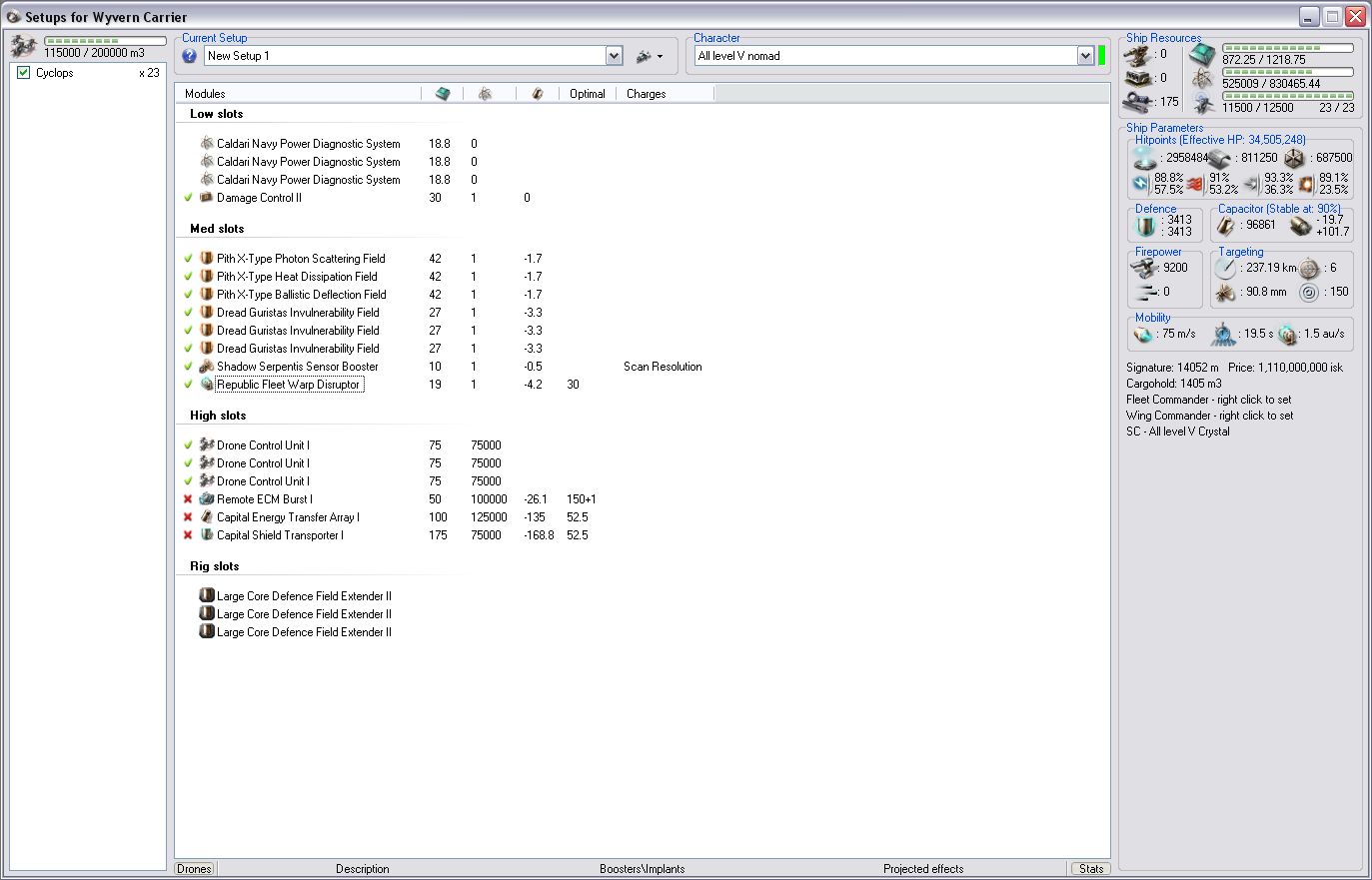Click the targeting range icon beside 237.19 km
The width and height of the screenshot is (1372, 880).
(1225, 268)
